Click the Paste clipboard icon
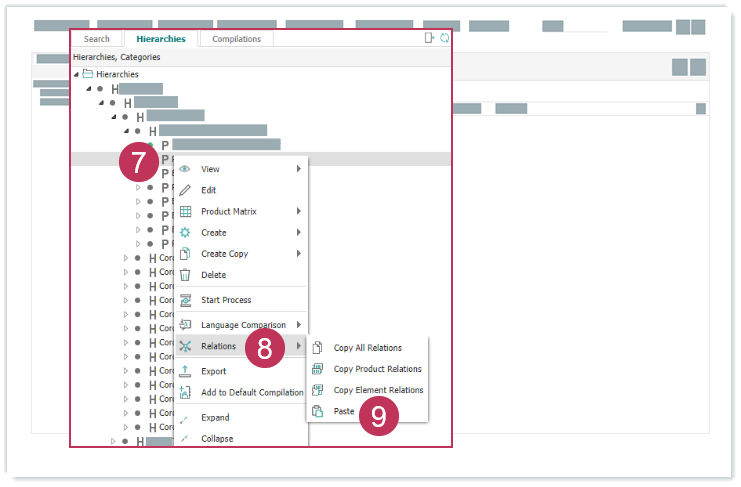Image resolution: width=741 pixels, height=487 pixels. [x=318, y=411]
